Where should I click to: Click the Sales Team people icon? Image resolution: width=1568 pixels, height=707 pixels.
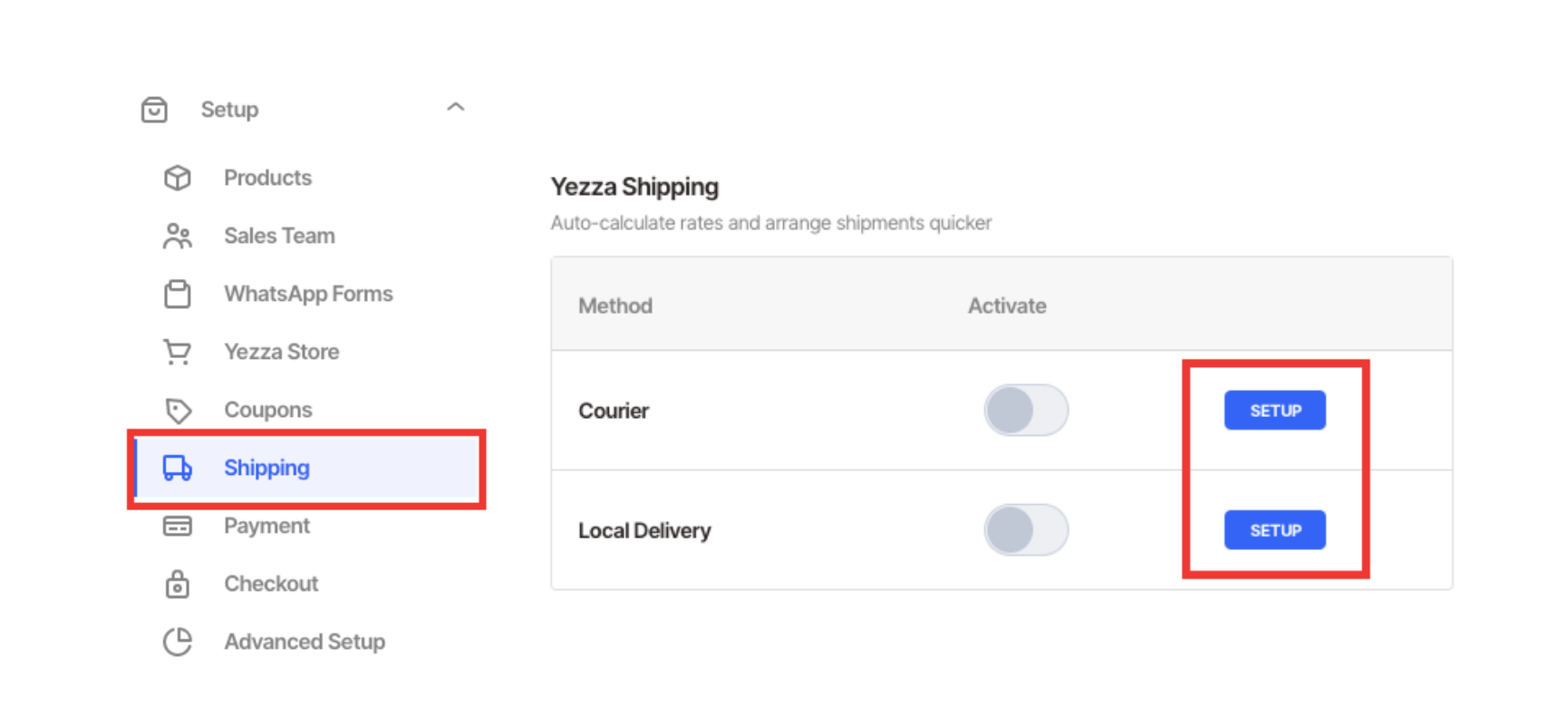(x=178, y=236)
